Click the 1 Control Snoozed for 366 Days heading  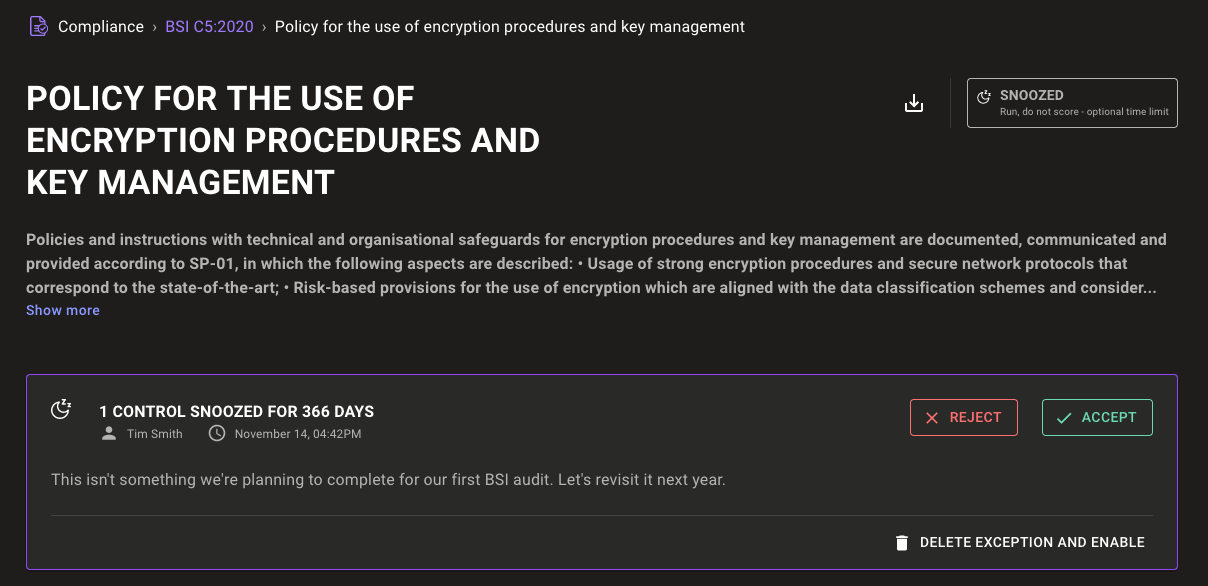tap(236, 411)
